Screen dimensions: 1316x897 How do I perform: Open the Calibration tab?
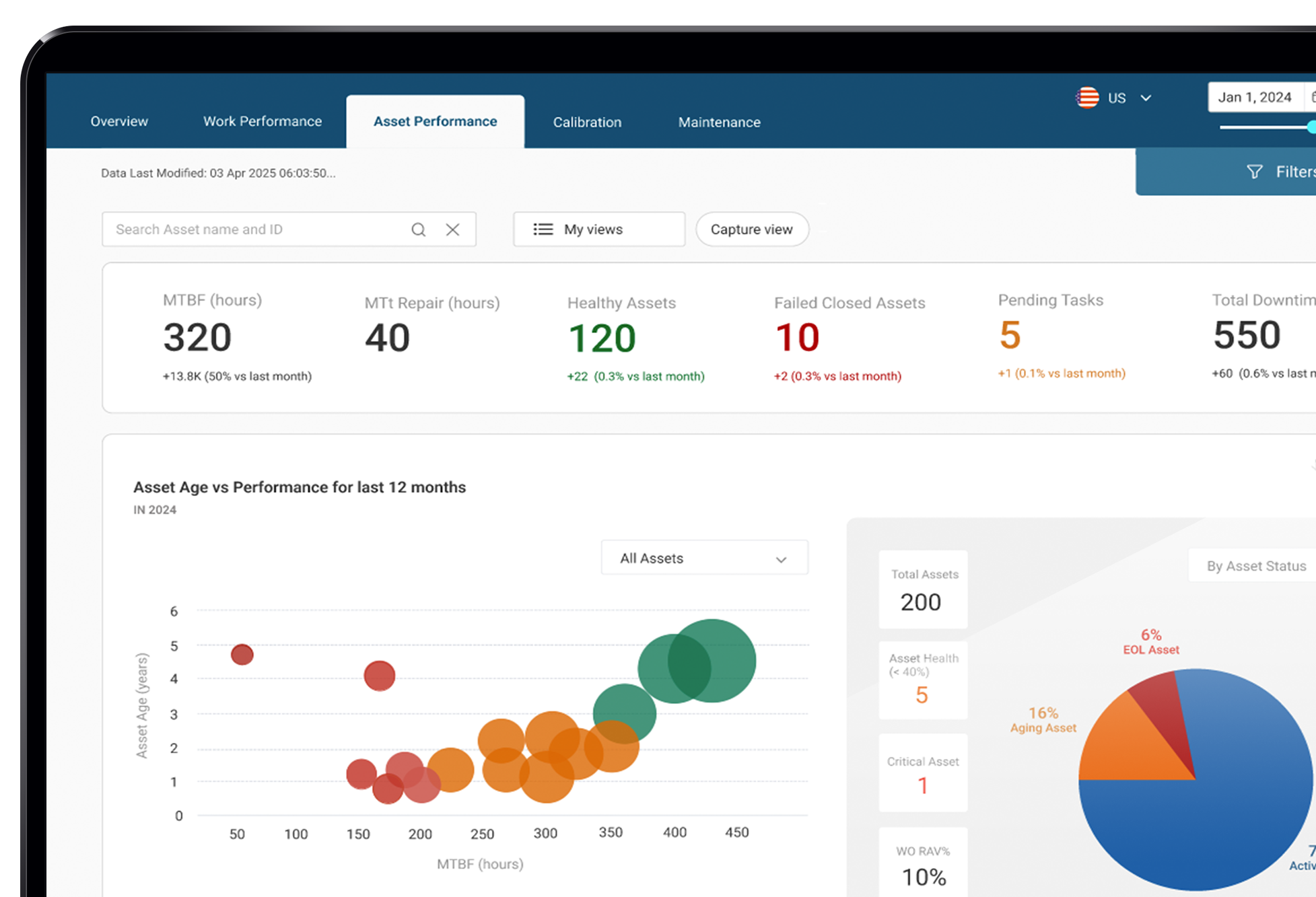(587, 122)
